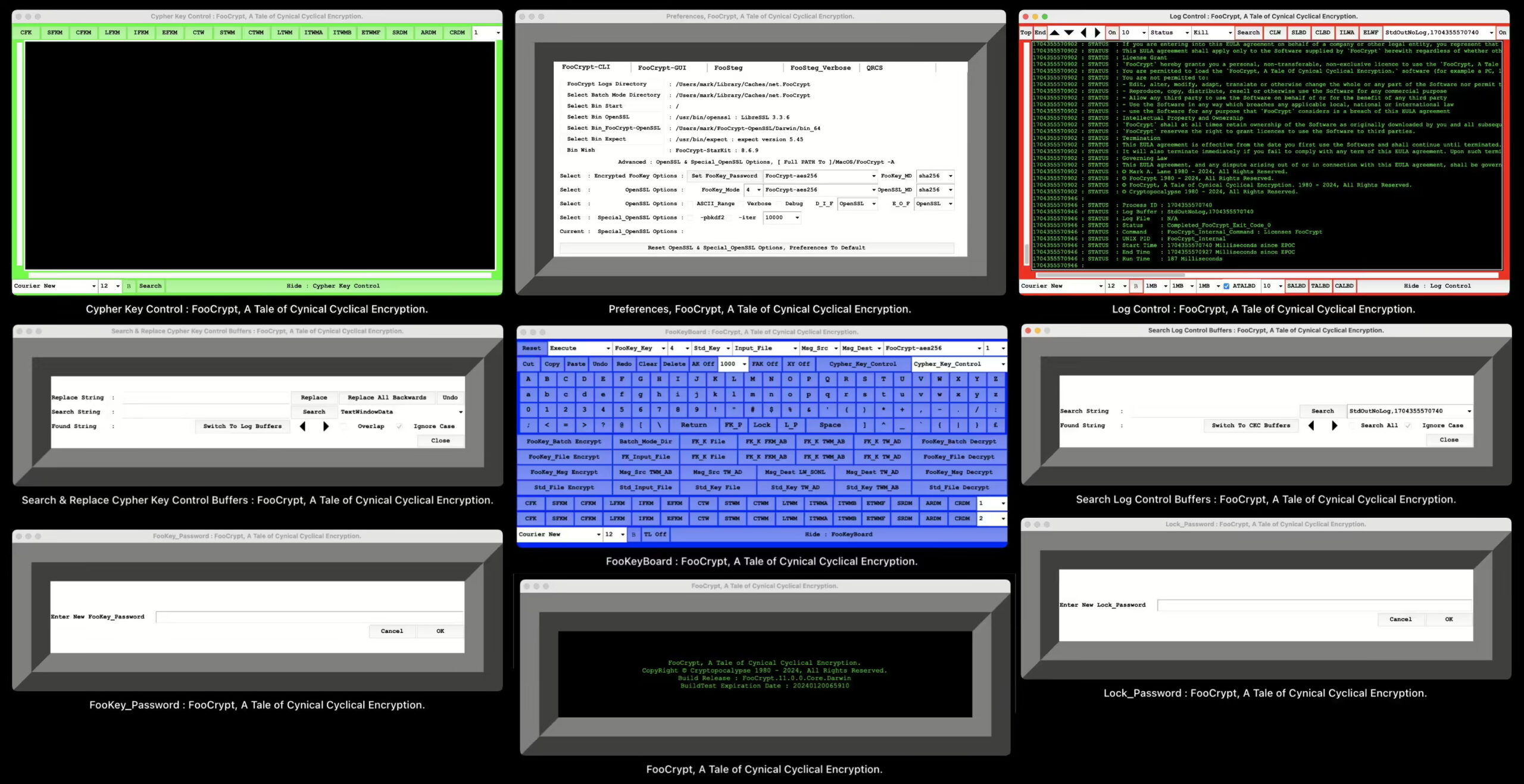The height and width of the screenshot is (784, 1524).
Task: Click previous-match arrow in Search & Replace dialog
Action: [303, 426]
